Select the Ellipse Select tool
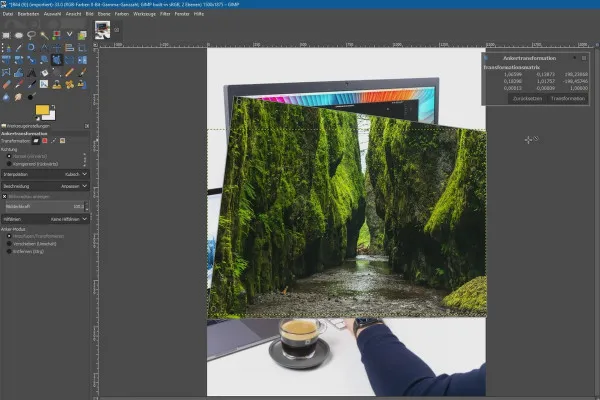This screenshot has height=400, width=600. pos(19,35)
